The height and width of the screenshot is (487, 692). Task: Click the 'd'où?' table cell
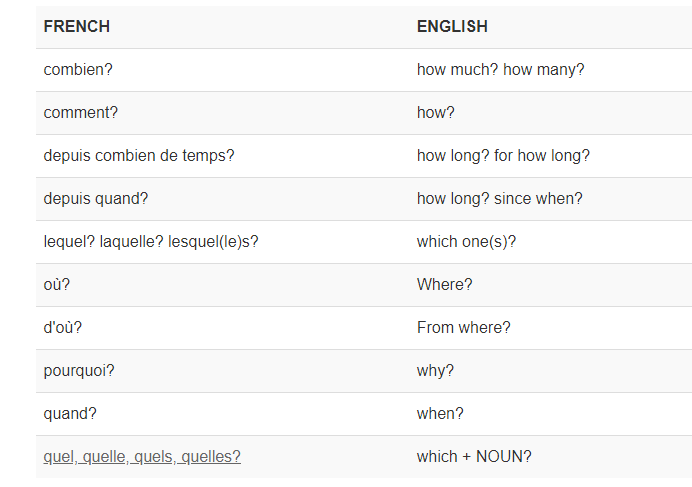(x=65, y=328)
